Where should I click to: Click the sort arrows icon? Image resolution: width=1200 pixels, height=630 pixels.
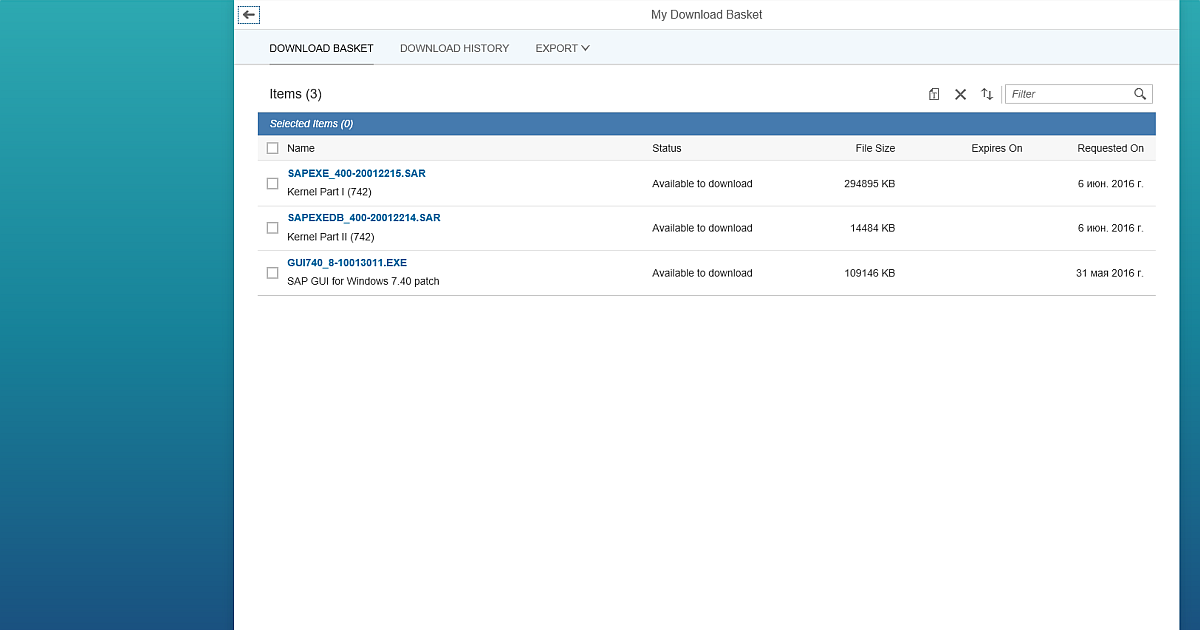pos(987,93)
